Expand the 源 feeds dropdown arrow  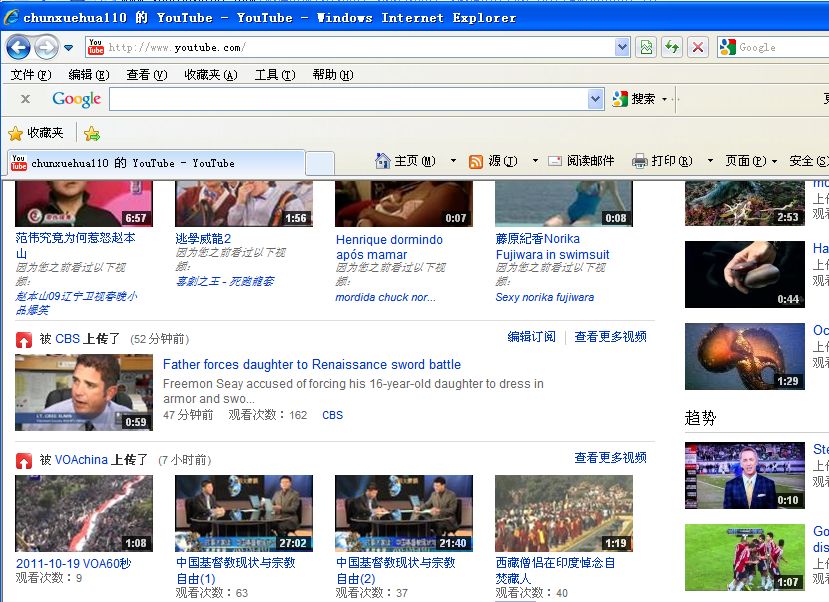pyautogui.click(x=535, y=161)
